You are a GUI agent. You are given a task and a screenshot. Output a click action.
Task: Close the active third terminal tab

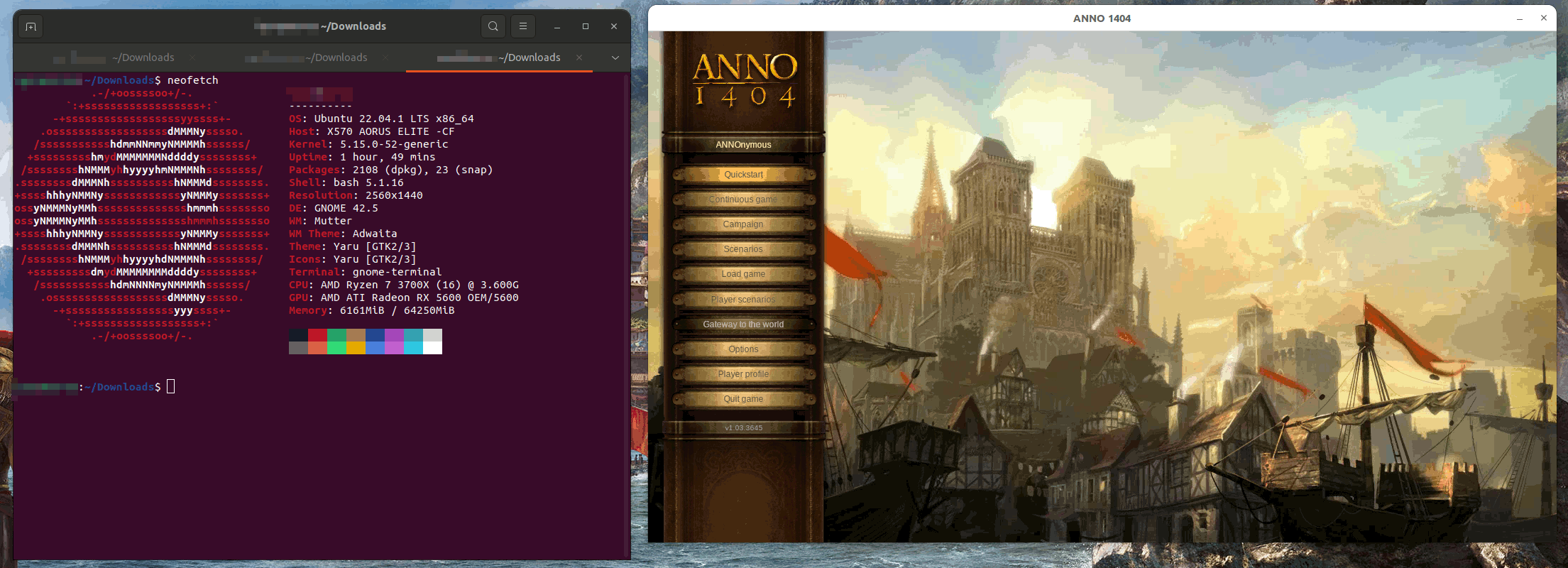click(579, 58)
